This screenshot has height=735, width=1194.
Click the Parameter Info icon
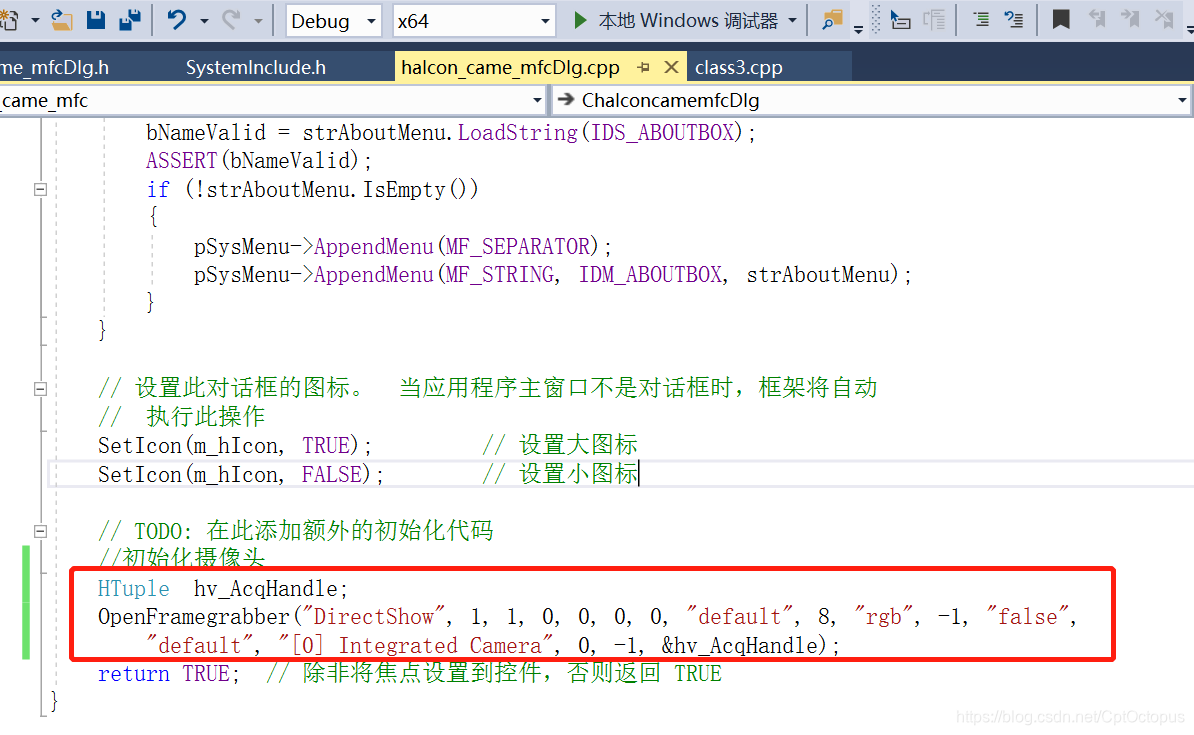[934, 20]
